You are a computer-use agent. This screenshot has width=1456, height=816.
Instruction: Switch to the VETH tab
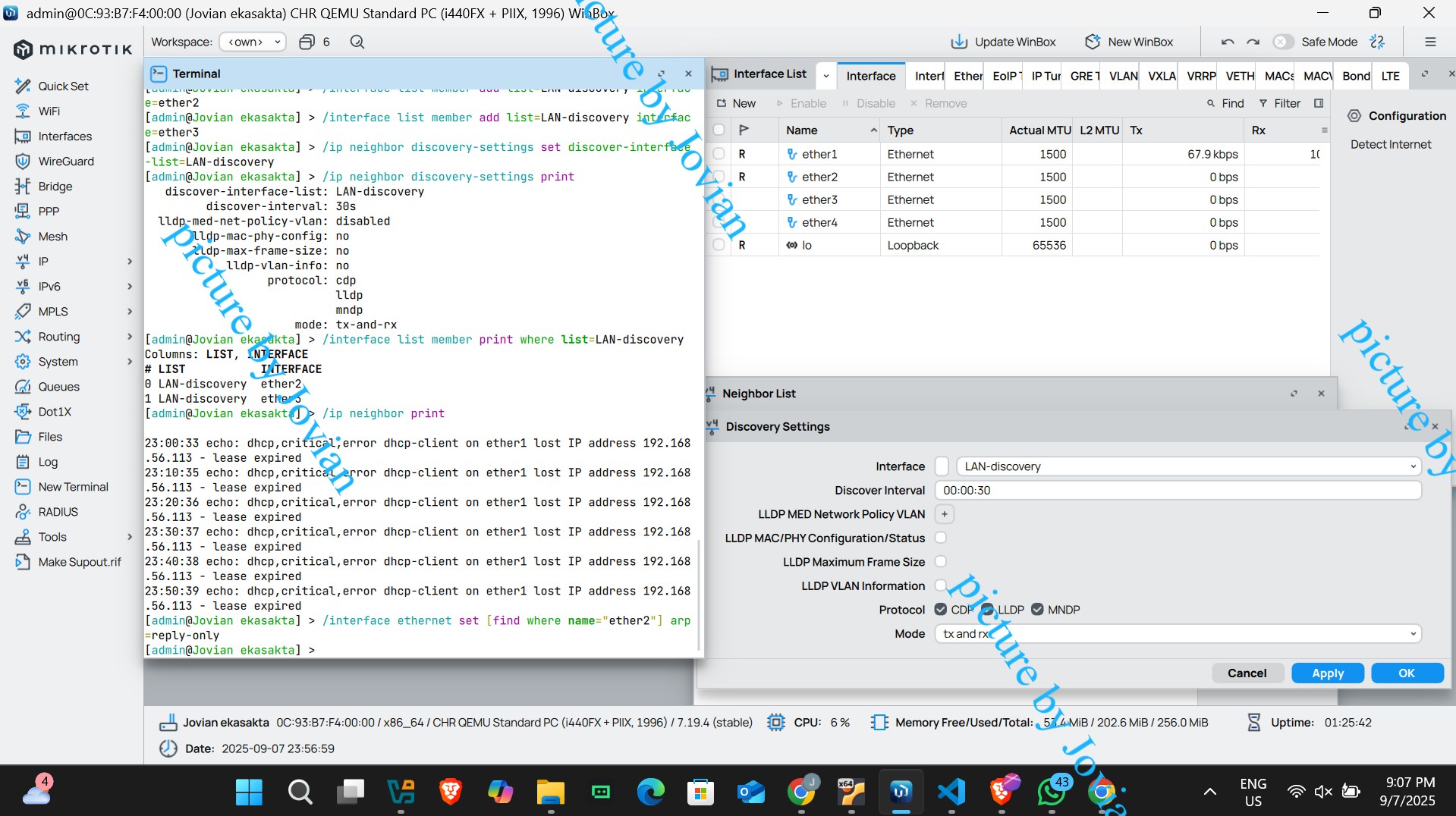click(x=1240, y=75)
